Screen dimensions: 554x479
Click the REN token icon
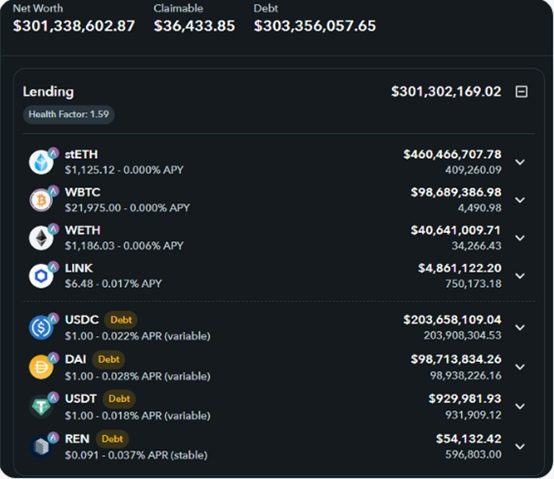pyautogui.click(x=41, y=446)
